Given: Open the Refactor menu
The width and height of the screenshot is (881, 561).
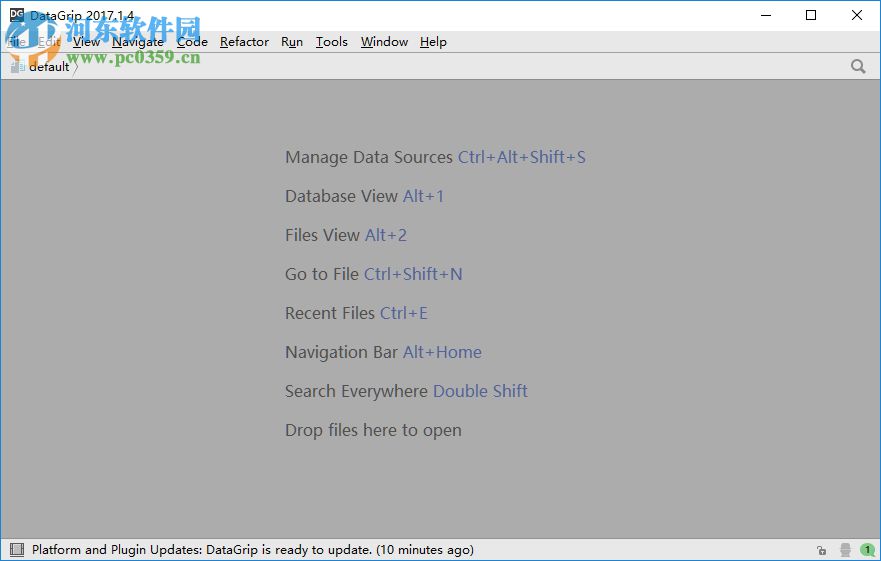Looking at the screenshot, I should pos(244,42).
